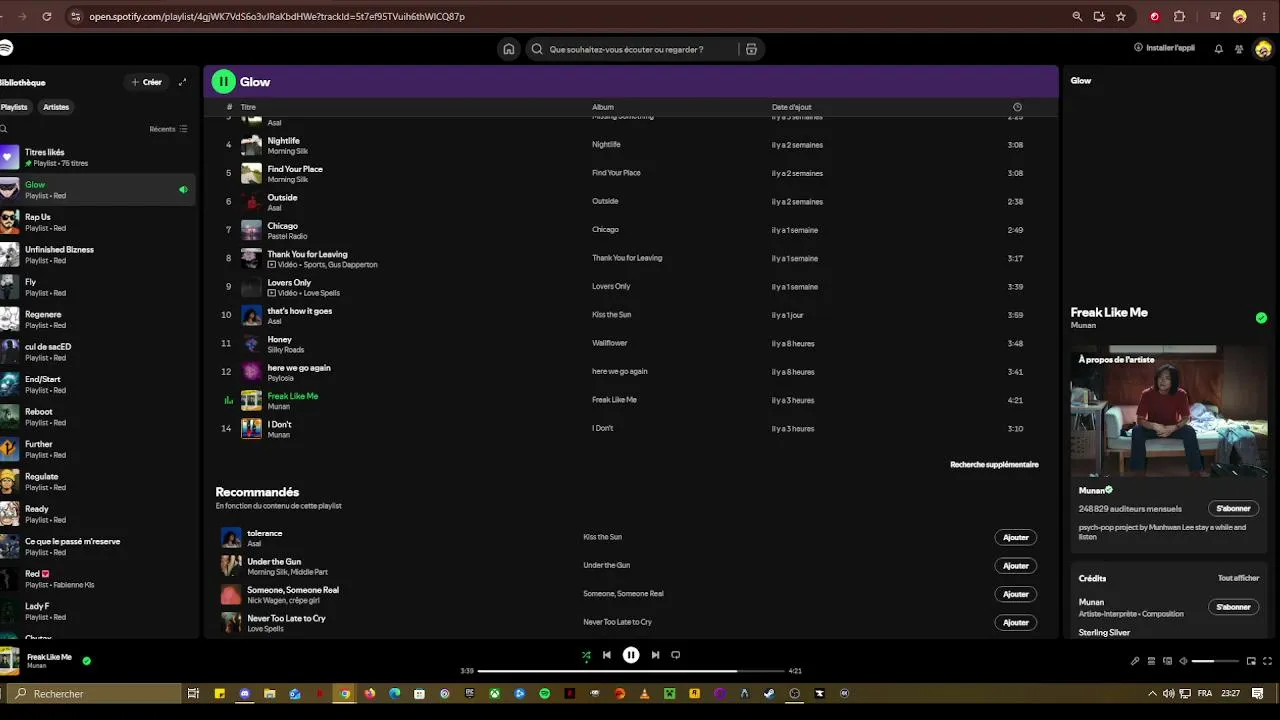
Task: Open the Récents sort dropdown
Action: point(168,129)
